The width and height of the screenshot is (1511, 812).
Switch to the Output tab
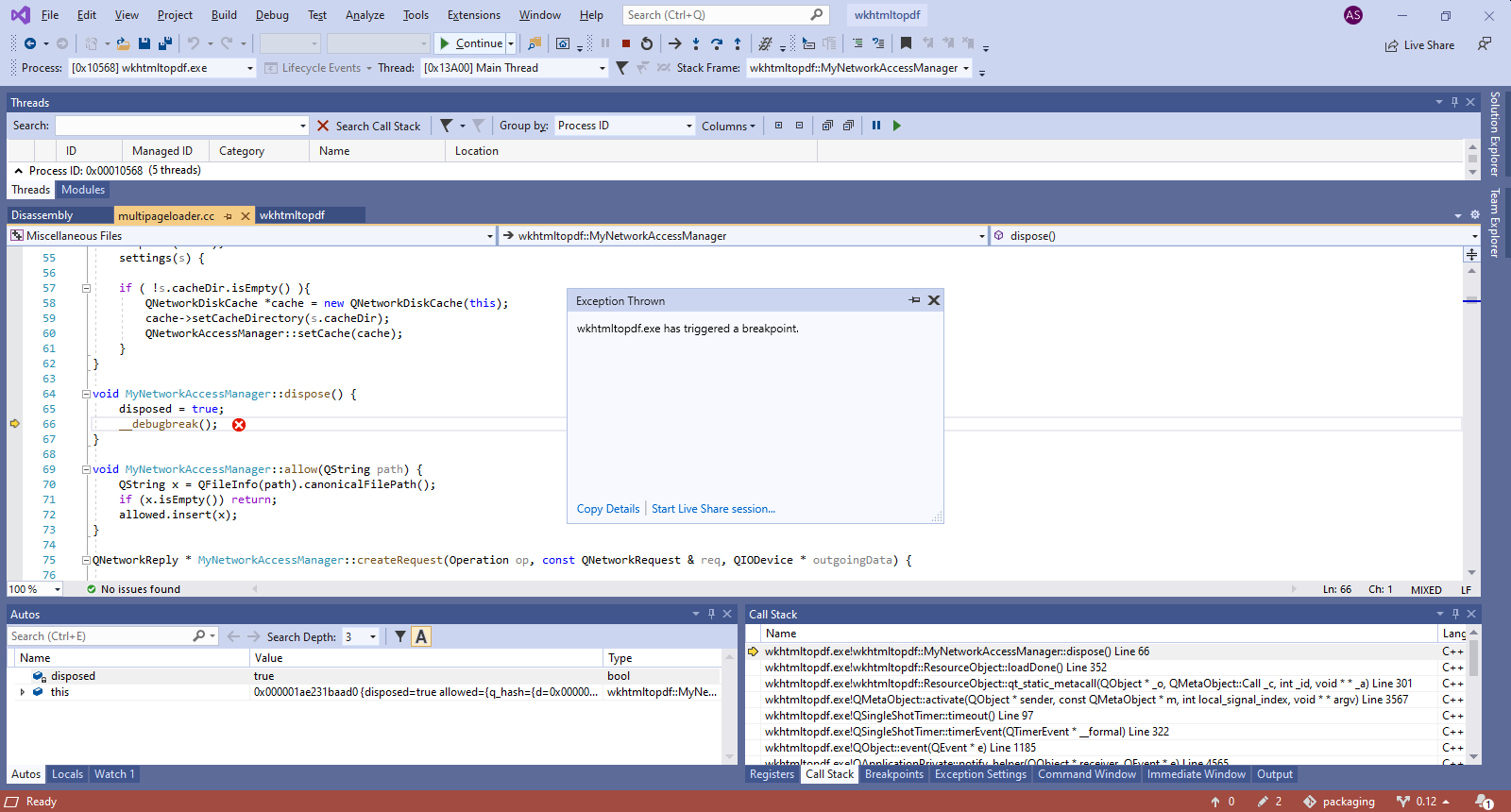(x=1275, y=774)
